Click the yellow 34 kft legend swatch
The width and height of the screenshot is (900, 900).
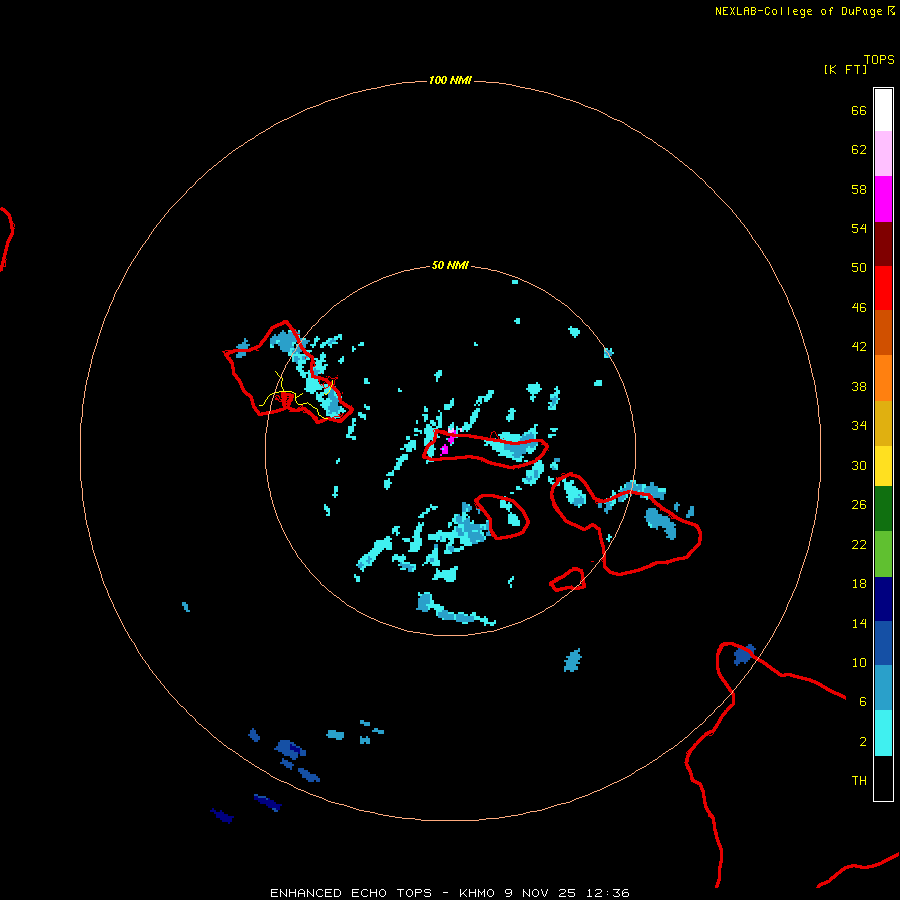pos(883,466)
